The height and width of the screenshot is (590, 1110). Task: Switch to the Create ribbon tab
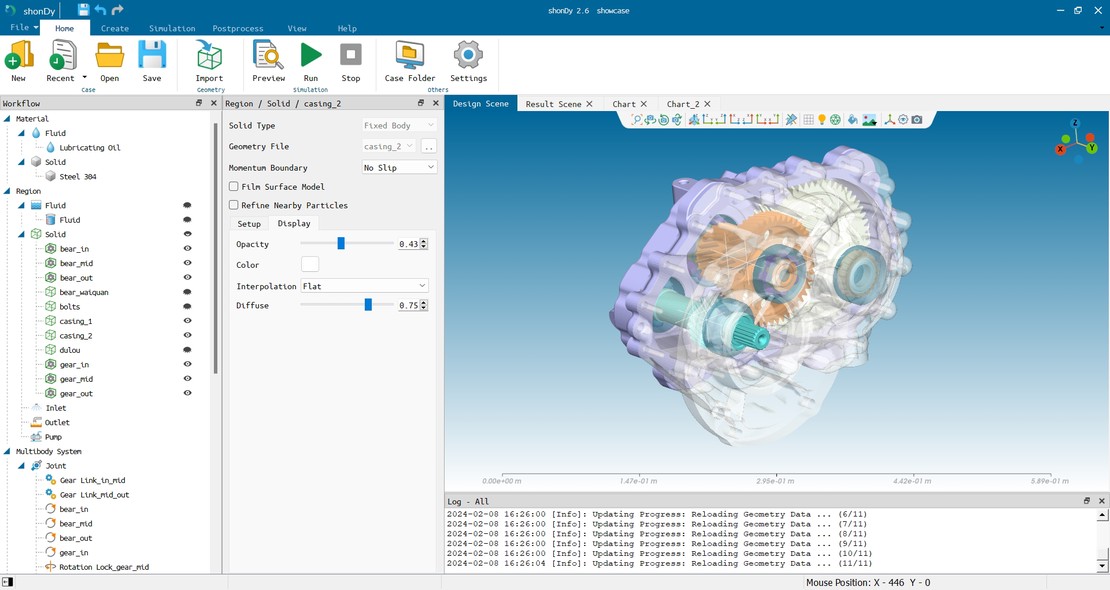115,28
